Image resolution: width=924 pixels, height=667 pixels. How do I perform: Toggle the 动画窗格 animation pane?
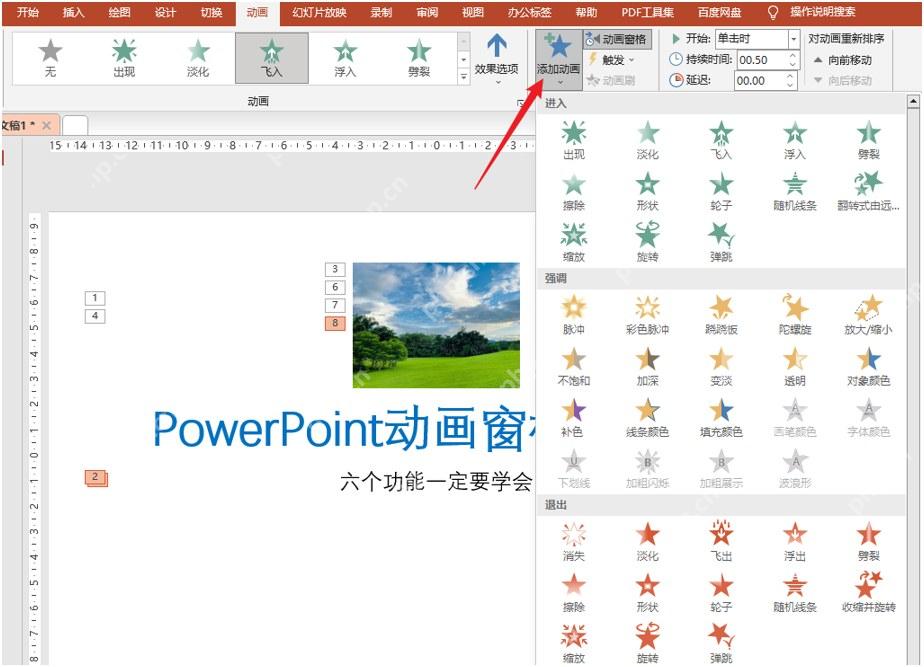(617, 39)
